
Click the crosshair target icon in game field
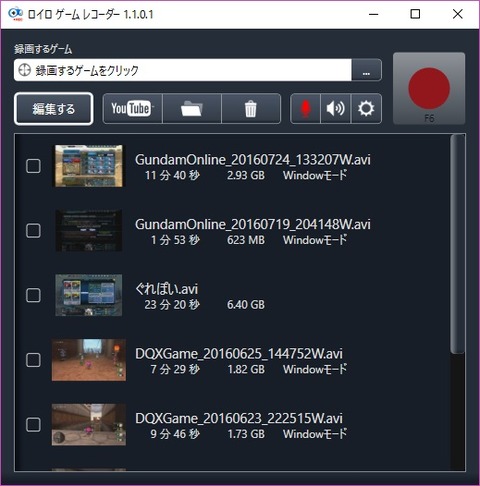click(24, 70)
